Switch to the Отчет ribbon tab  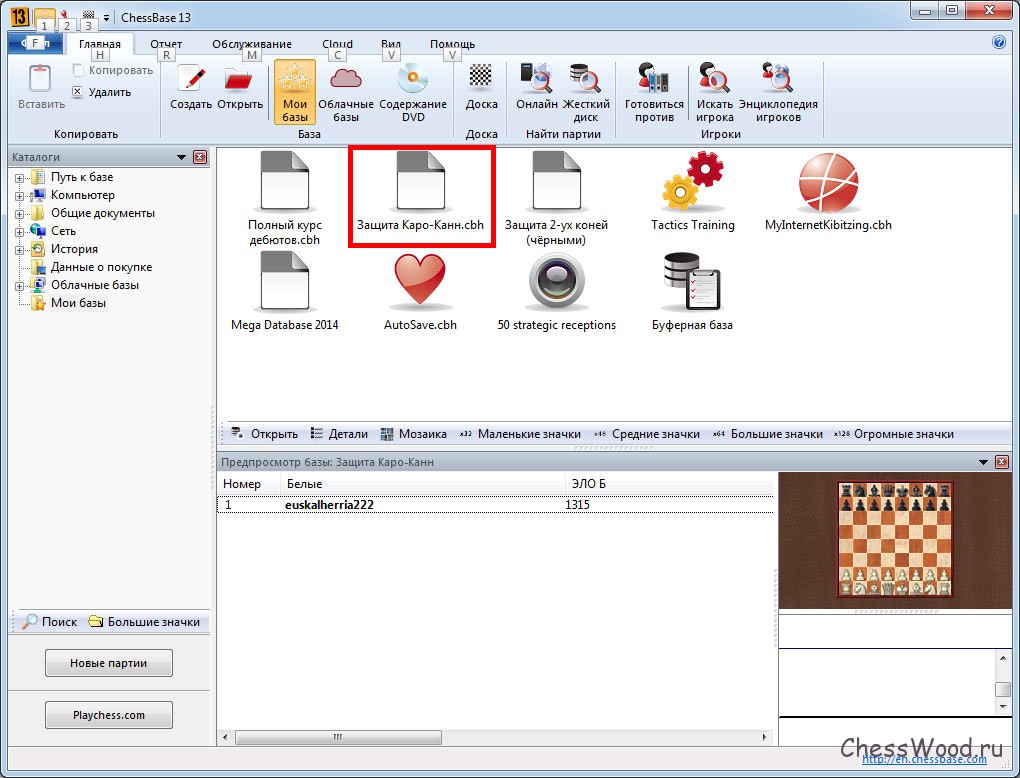pos(166,44)
